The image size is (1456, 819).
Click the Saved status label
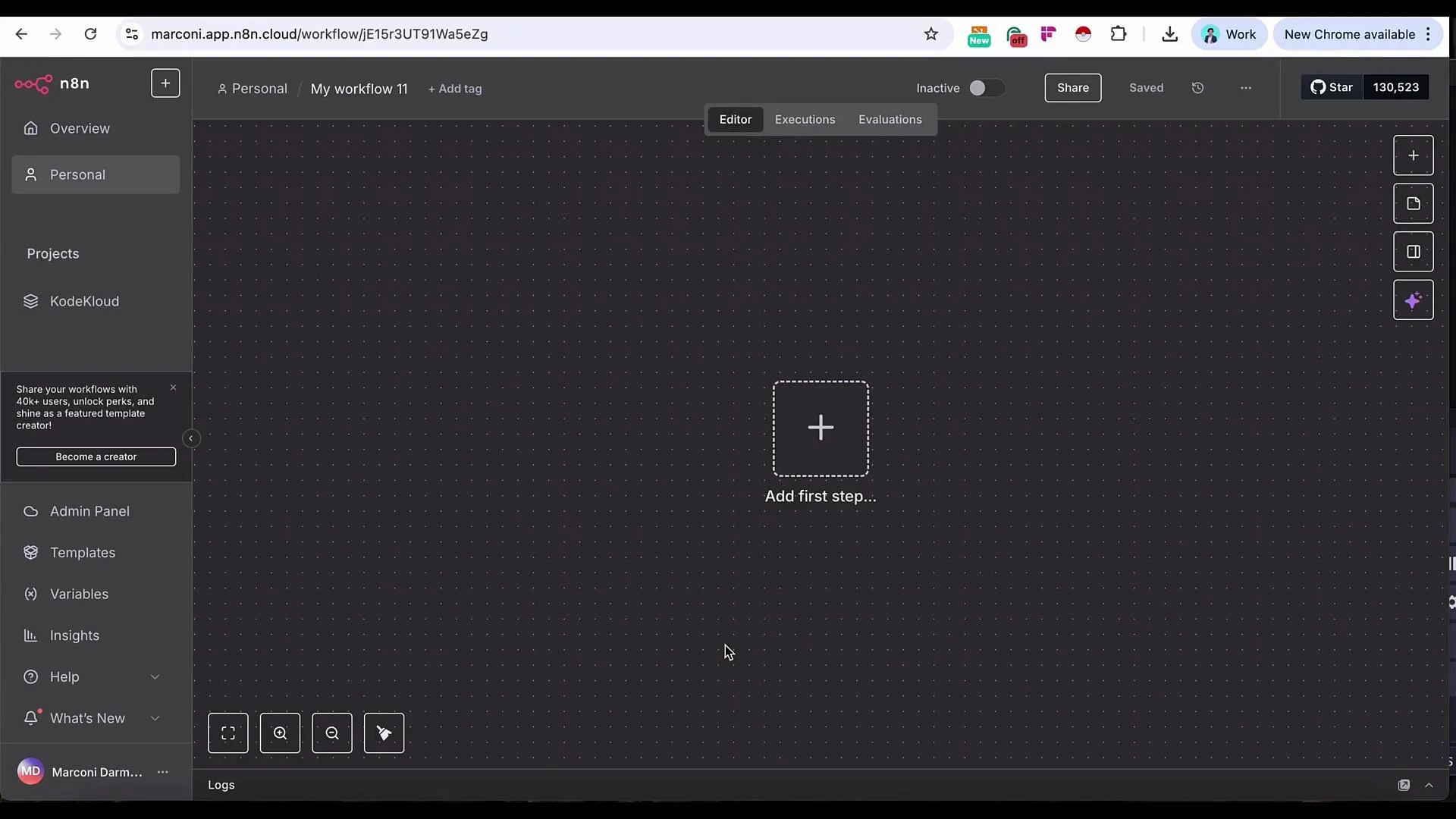click(x=1147, y=88)
